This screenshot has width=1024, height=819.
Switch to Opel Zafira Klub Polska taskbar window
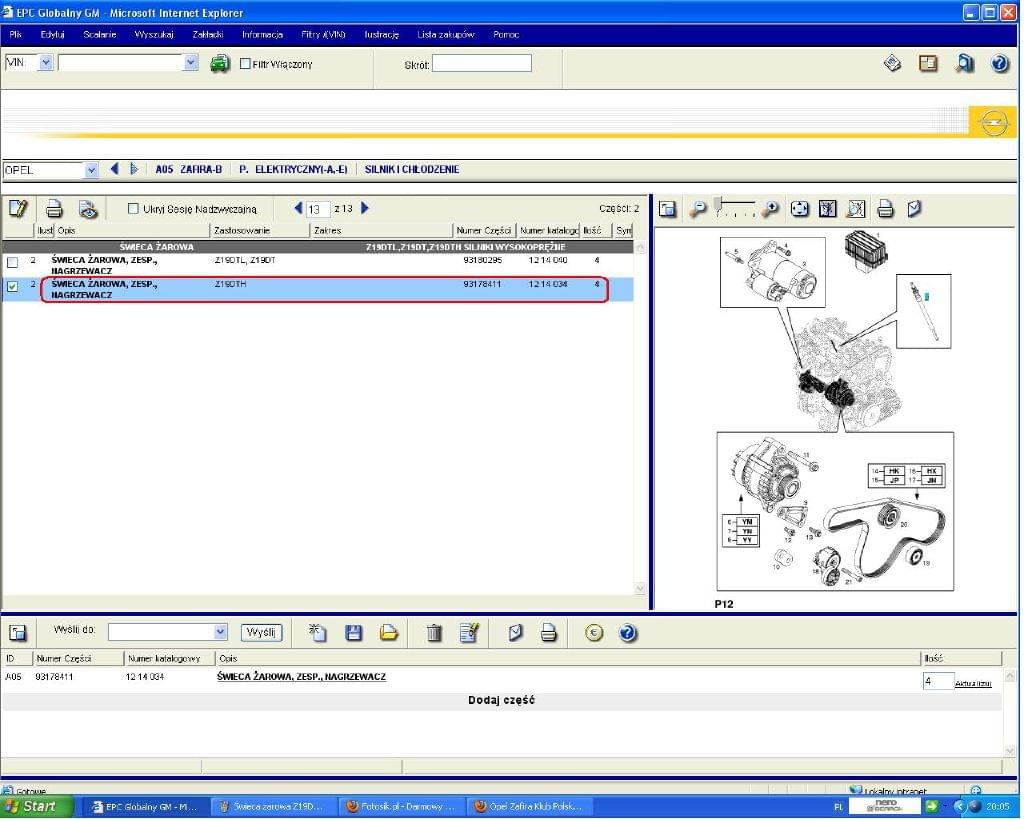531,807
